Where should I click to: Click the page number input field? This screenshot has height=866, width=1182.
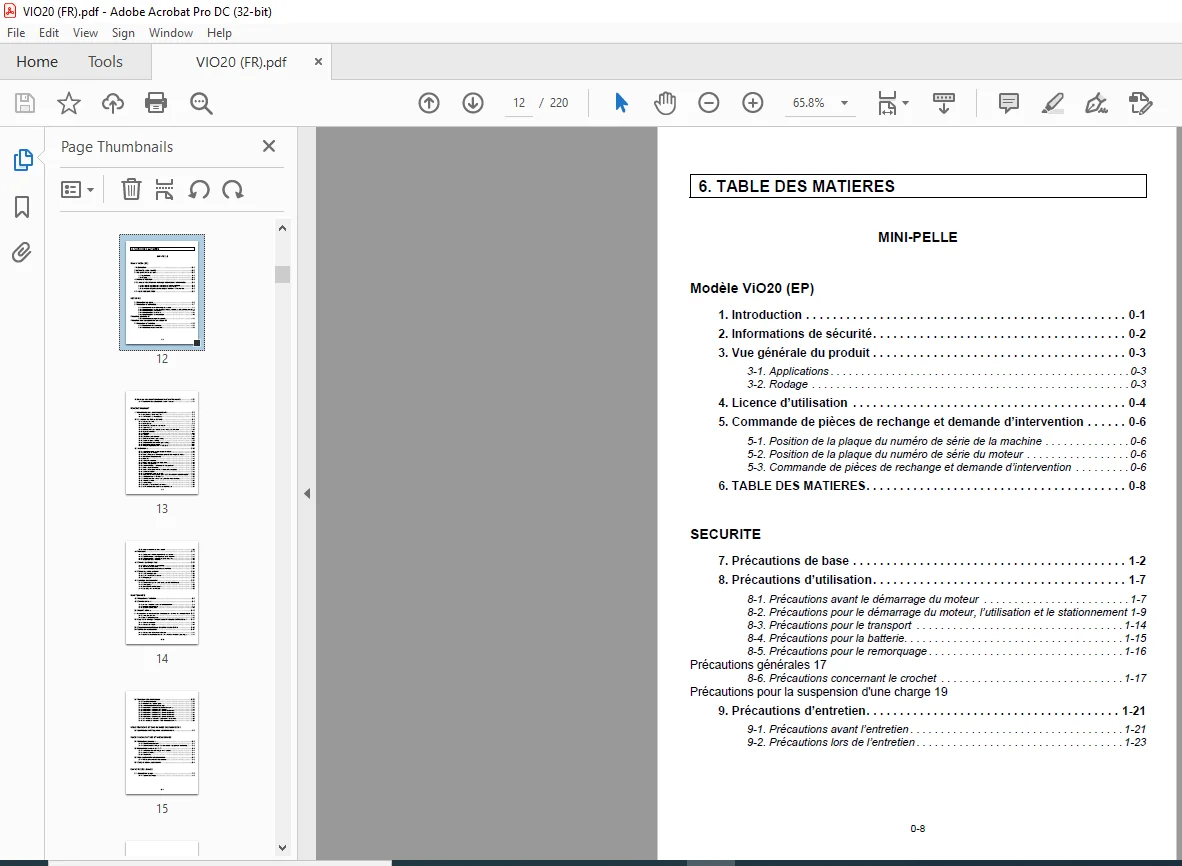pyautogui.click(x=519, y=103)
